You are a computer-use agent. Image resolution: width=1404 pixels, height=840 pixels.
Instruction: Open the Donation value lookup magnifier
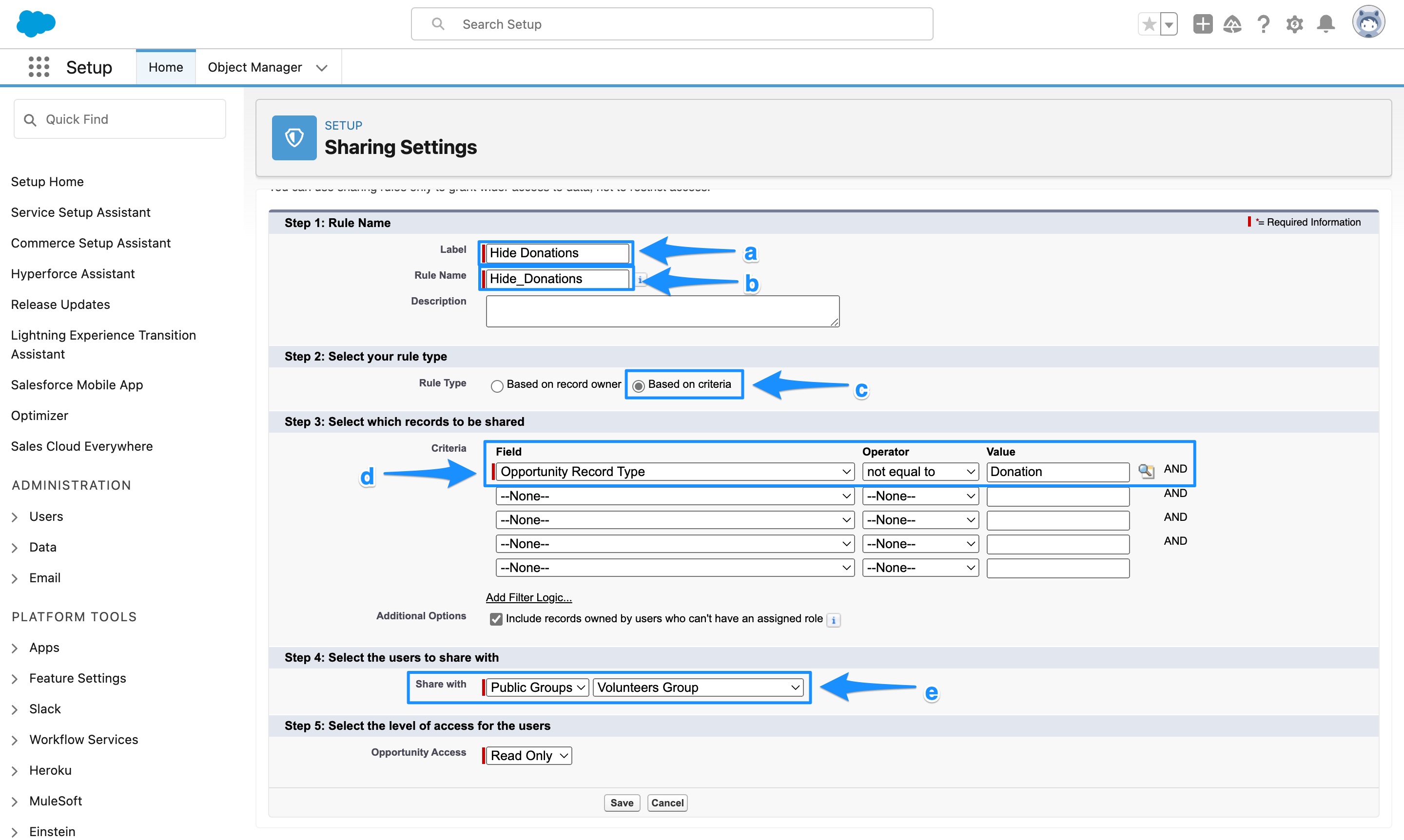coord(1147,471)
